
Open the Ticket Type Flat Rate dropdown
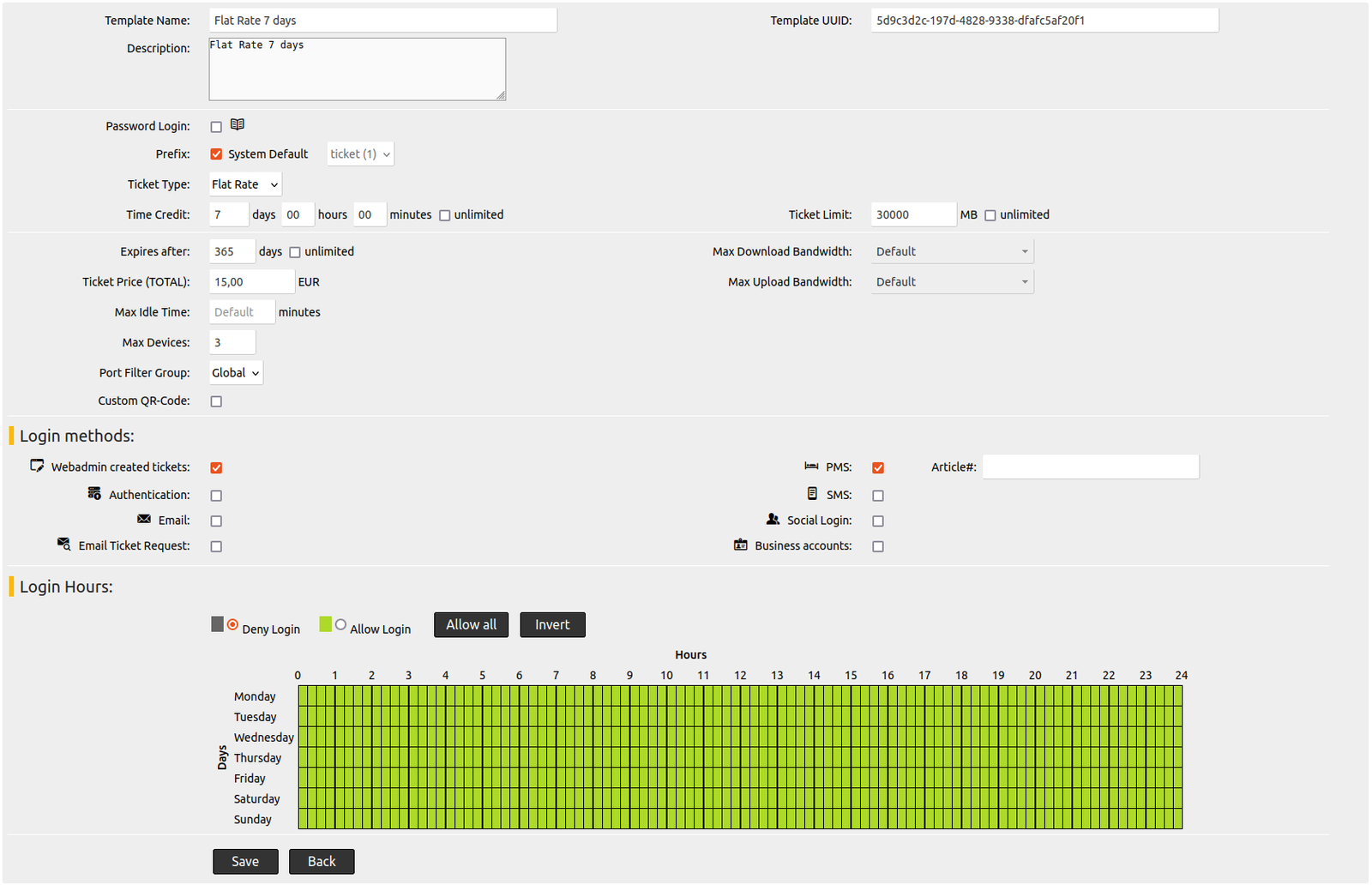245,184
